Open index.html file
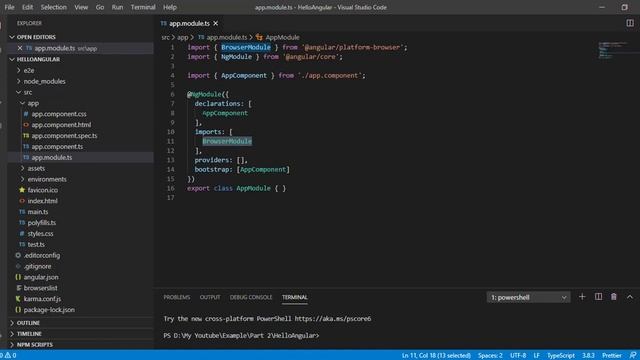Image resolution: width=640 pixels, height=360 pixels. tap(42, 201)
